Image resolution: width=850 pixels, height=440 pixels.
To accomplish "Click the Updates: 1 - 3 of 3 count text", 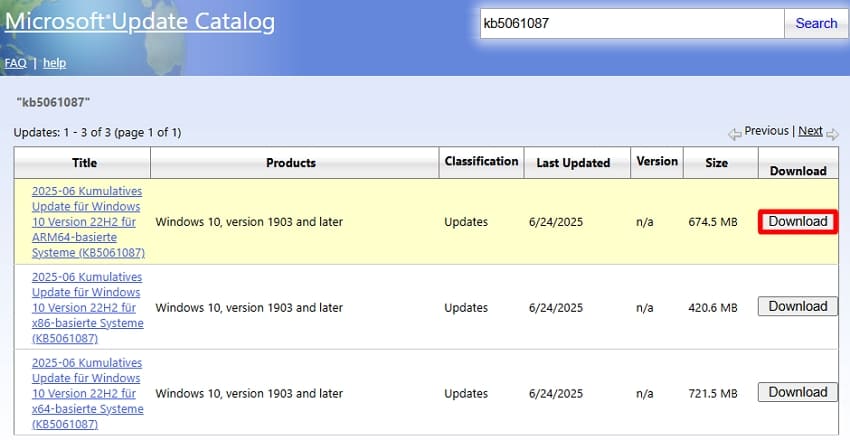I will [x=98, y=133].
